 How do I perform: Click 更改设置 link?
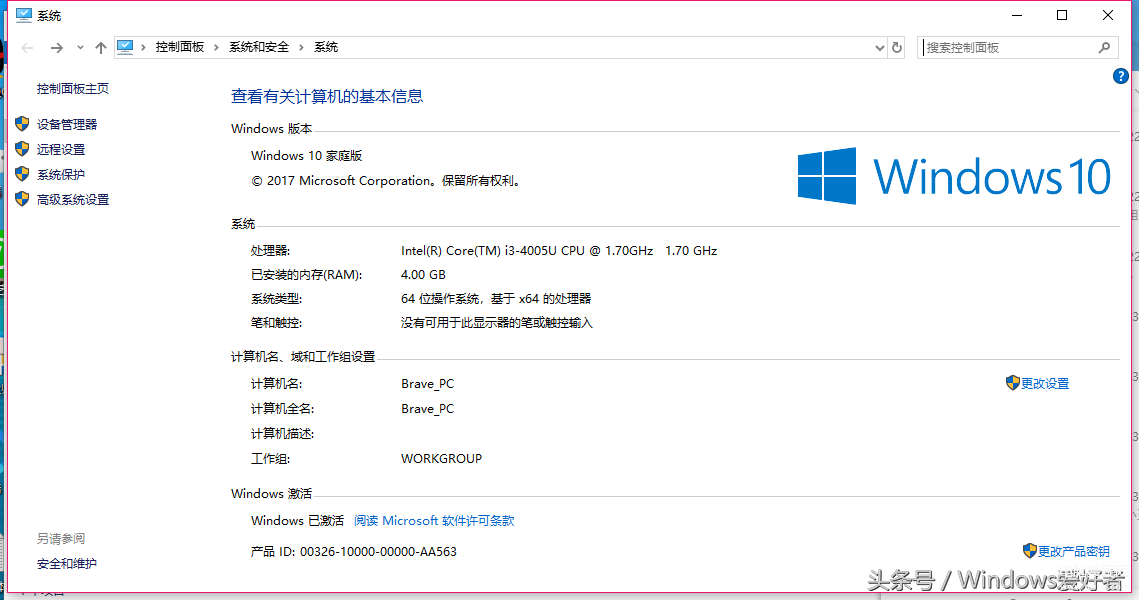pyautogui.click(x=1045, y=384)
